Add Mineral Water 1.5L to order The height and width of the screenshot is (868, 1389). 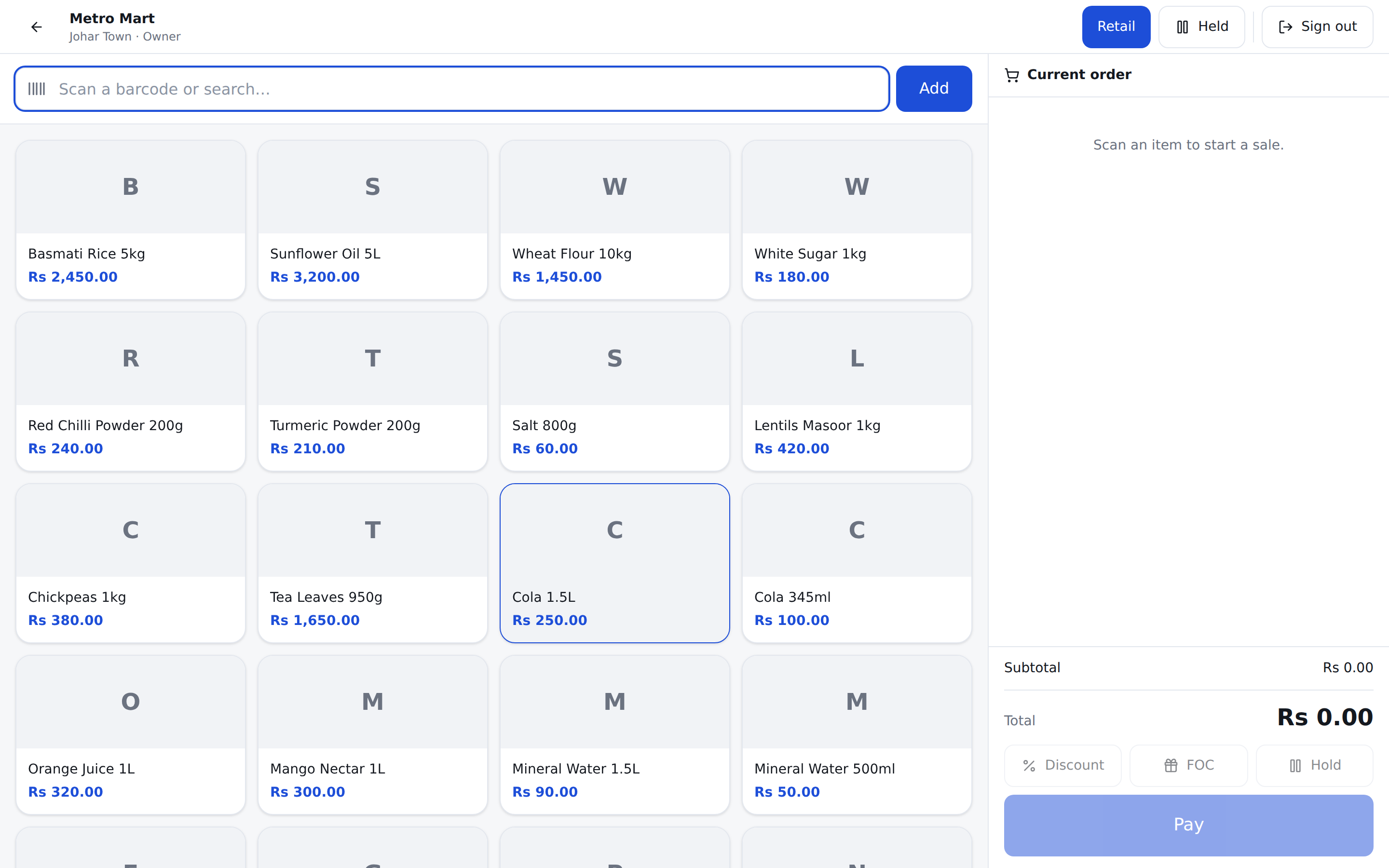pos(615,735)
